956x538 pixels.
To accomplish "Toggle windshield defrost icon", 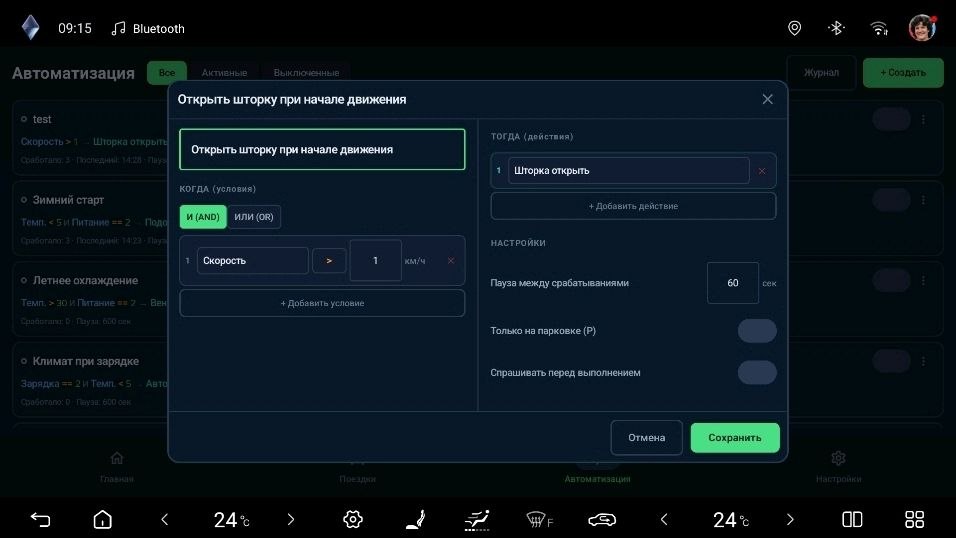I will [540, 519].
